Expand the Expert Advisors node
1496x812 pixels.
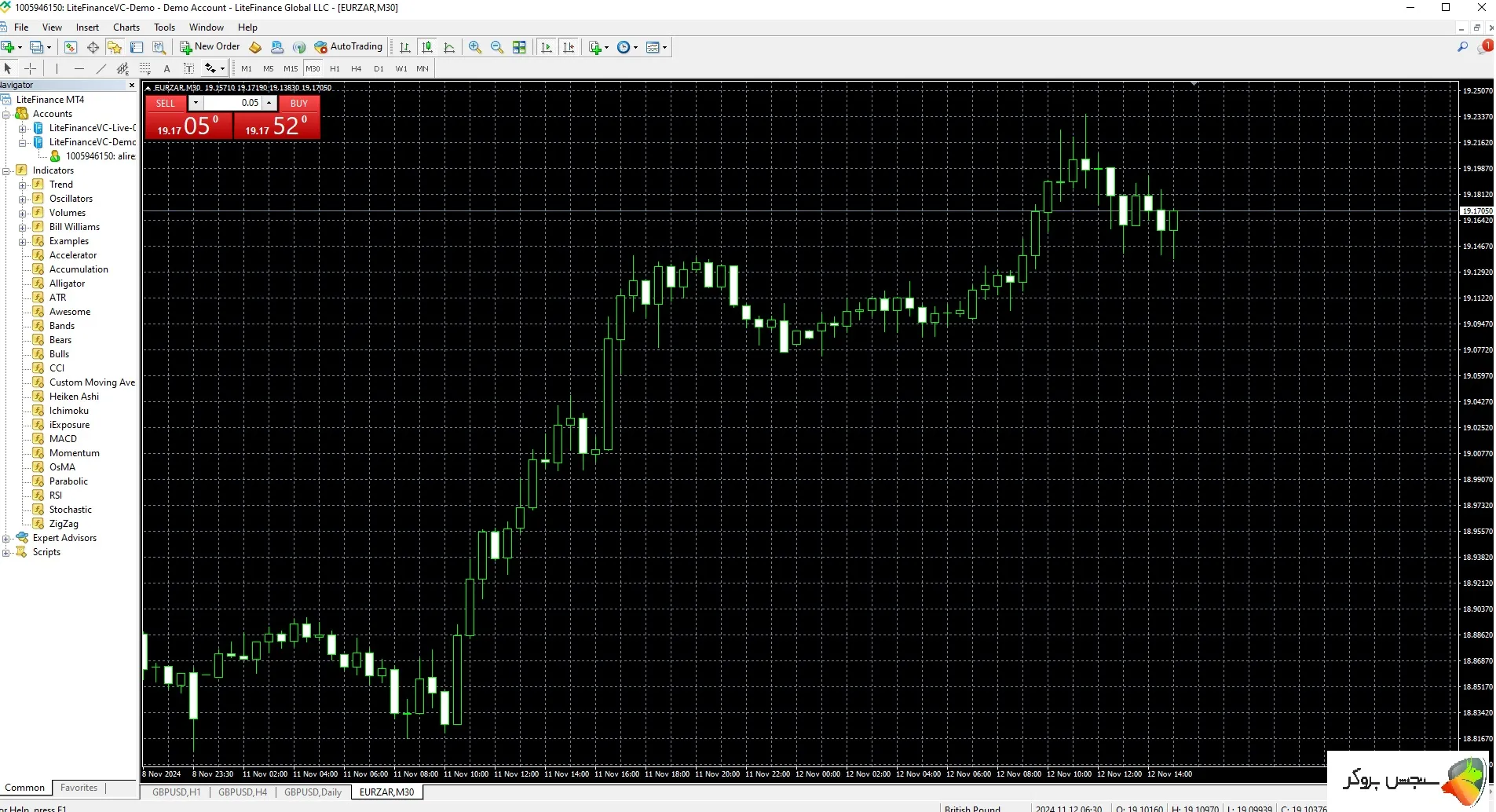(x=6, y=538)
